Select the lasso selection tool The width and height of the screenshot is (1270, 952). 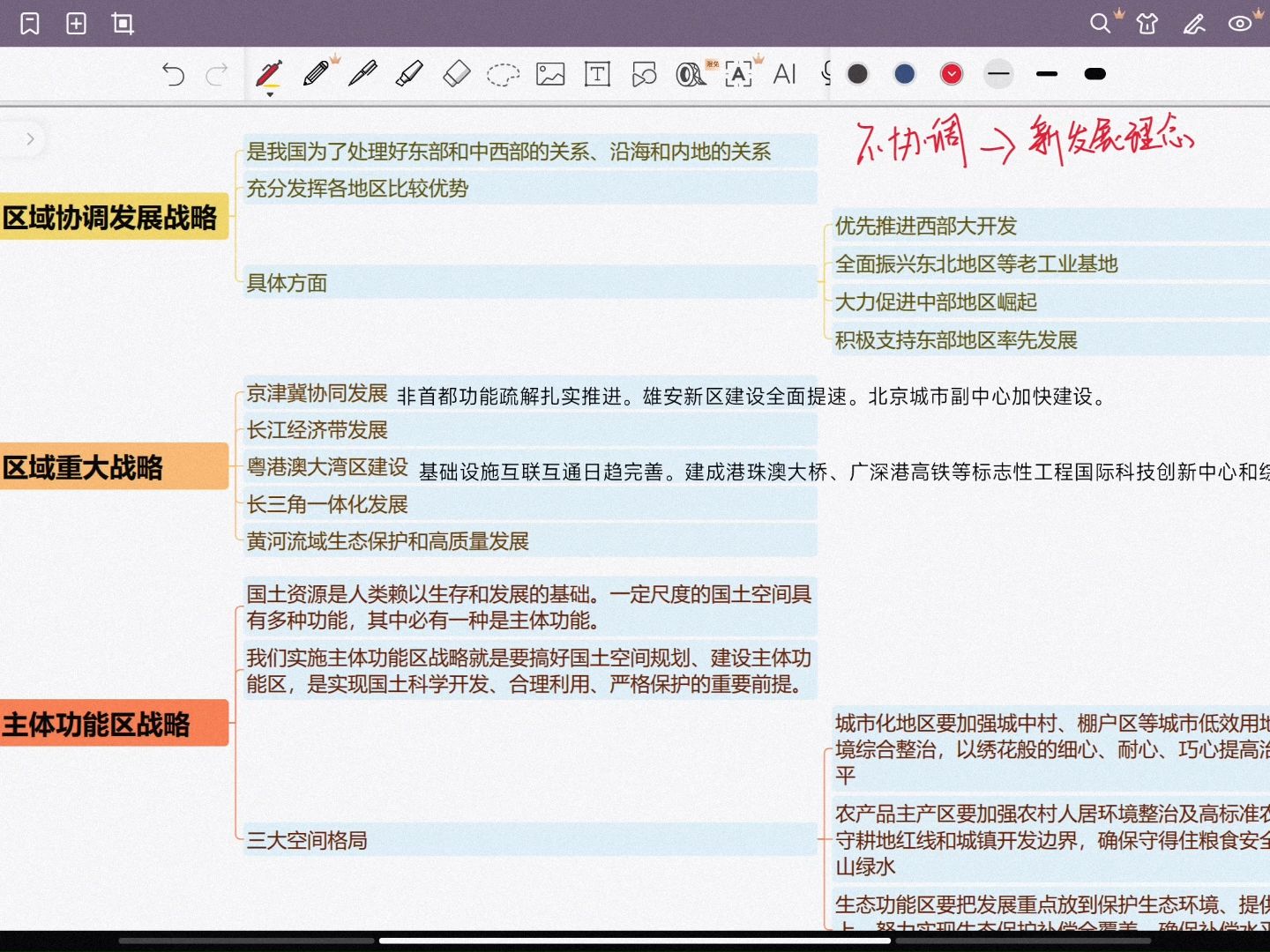click(503, 75)
